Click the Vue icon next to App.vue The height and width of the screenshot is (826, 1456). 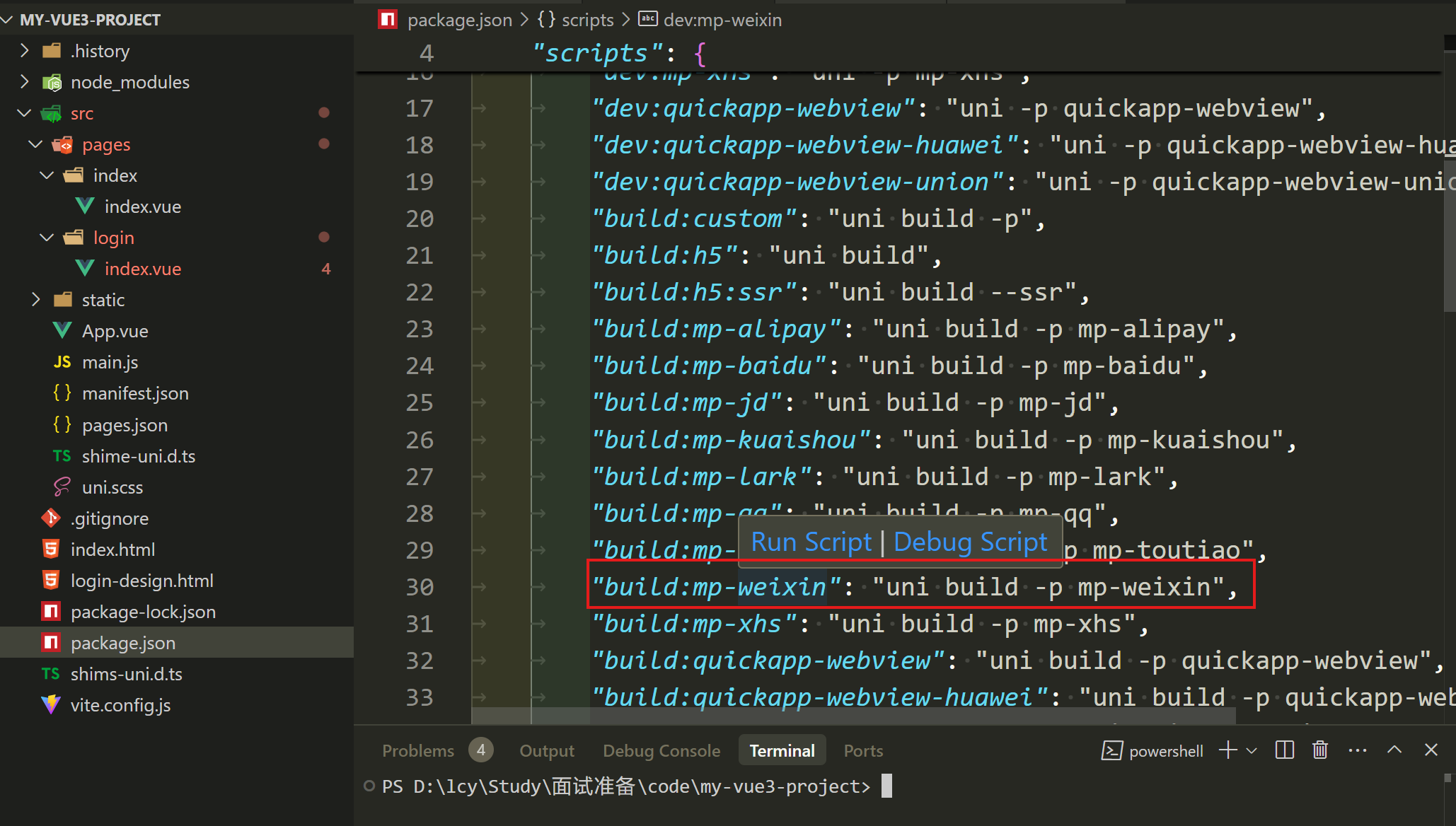61,330
